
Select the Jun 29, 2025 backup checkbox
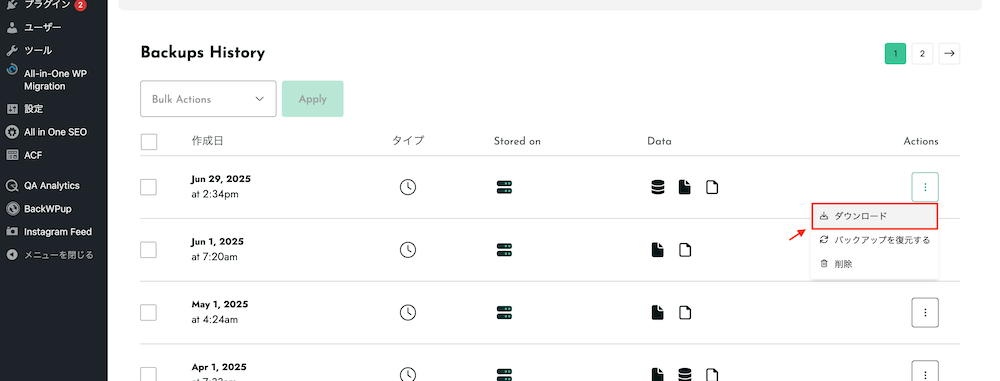tap(149, 187)
